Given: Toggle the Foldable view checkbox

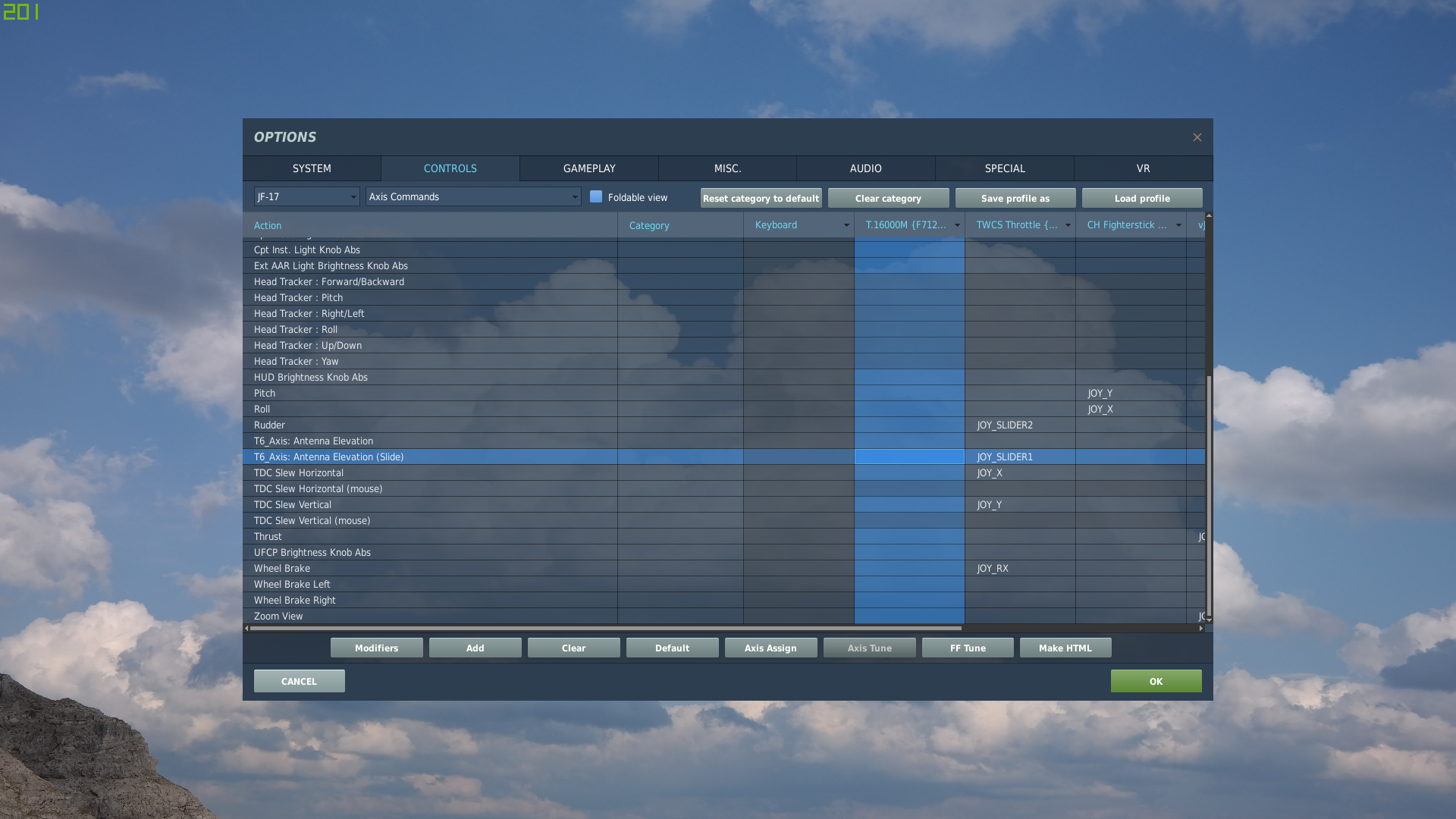Looking at the screenshot, I should click(596, 196).
